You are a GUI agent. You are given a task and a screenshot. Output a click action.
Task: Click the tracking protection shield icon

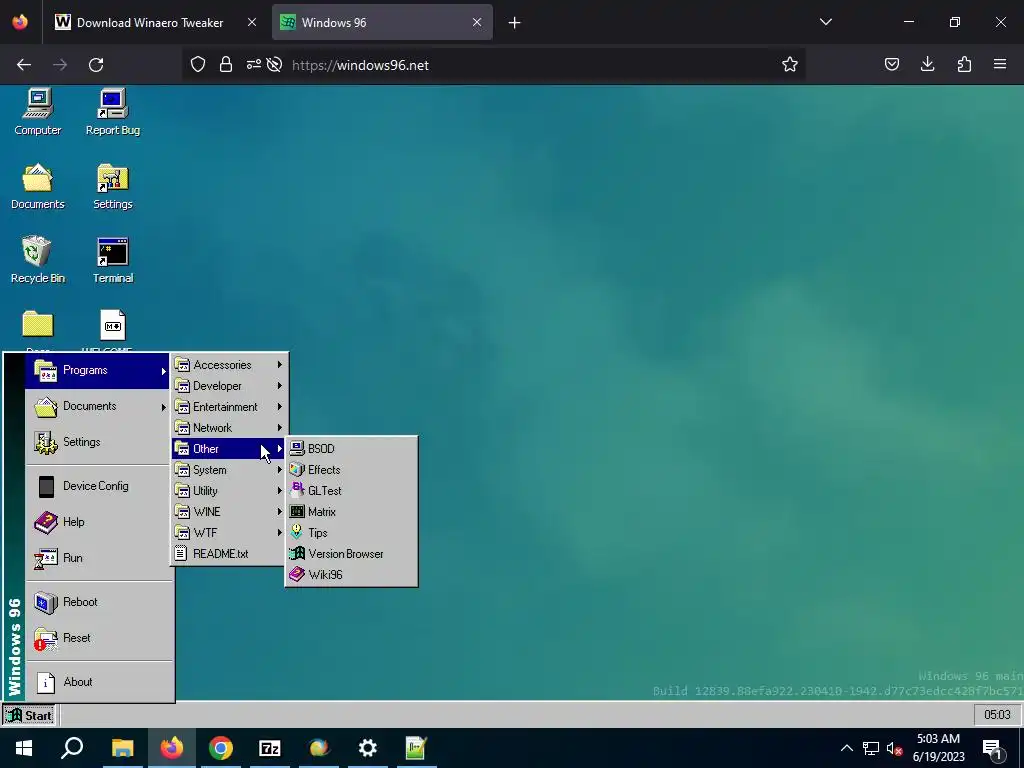pos(198,64)
